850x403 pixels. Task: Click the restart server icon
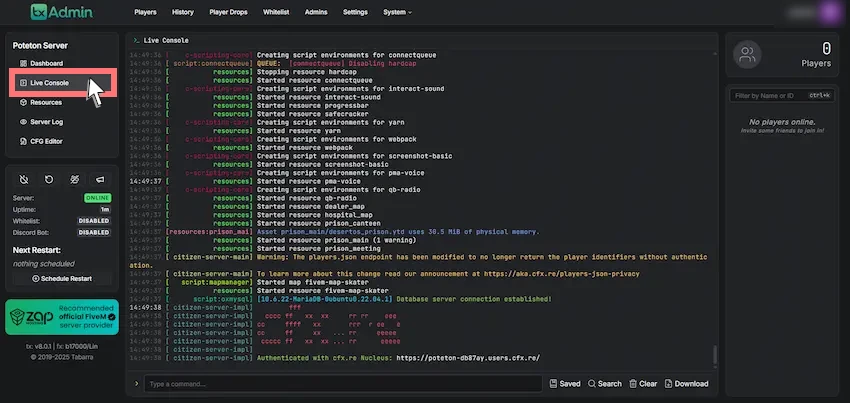[x=49, y=180]
